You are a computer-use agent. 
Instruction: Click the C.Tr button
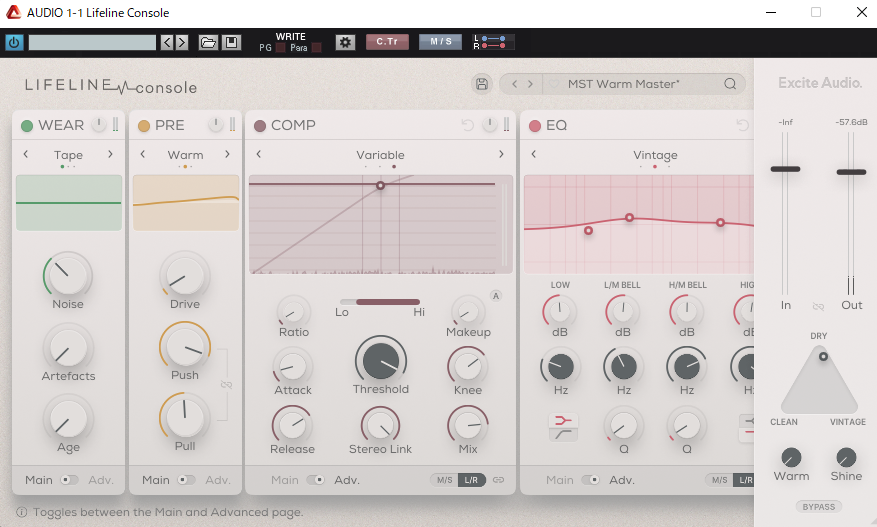click(x=387, y=42)
